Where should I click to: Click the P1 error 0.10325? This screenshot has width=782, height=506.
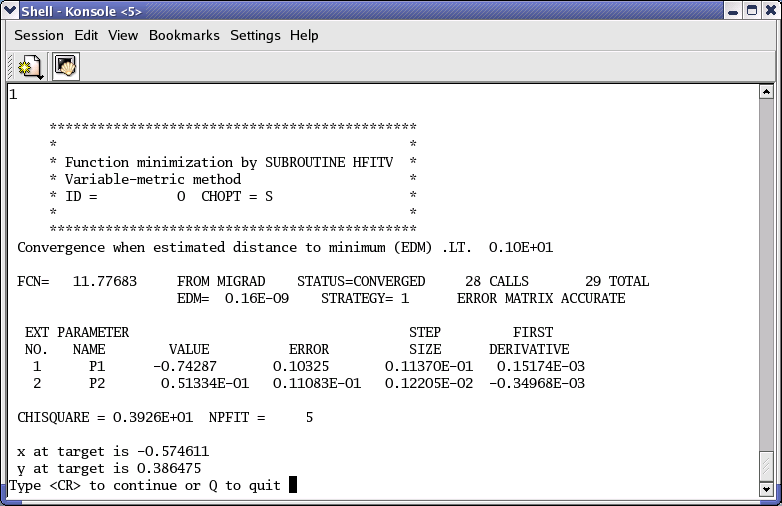pyautogui.click(x=301, y=366)
